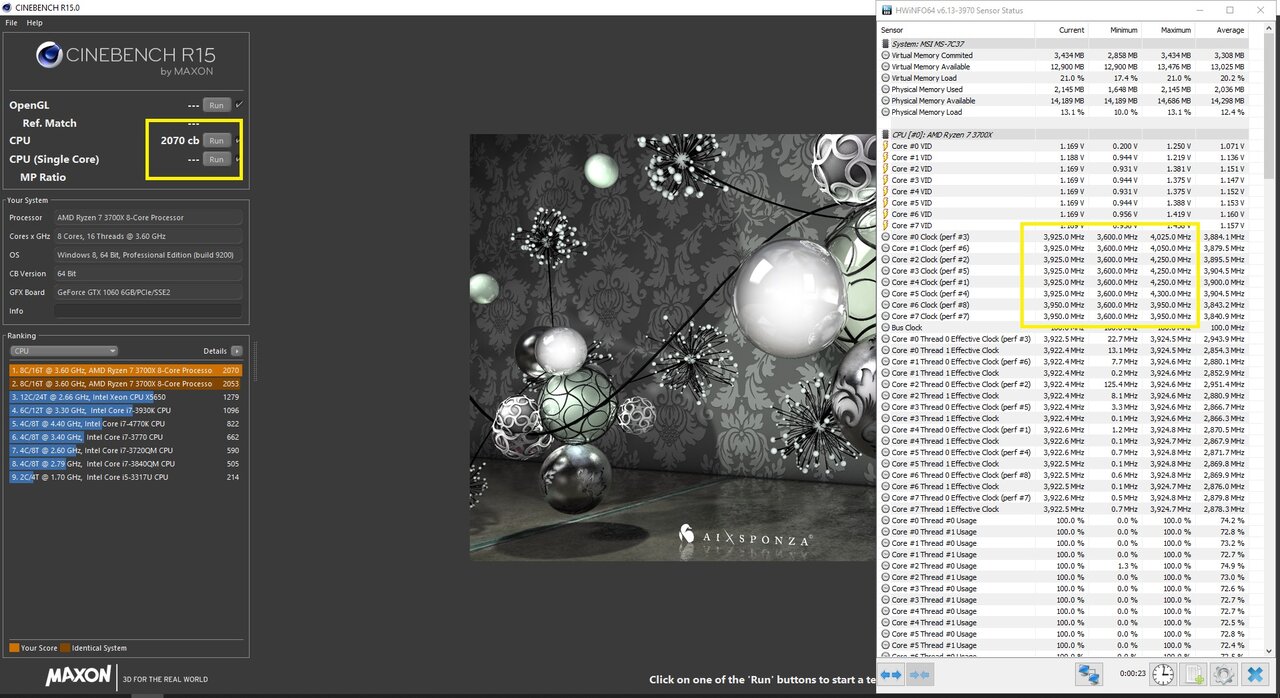
Task: Click the Minimum column header
Action: 1124,30
